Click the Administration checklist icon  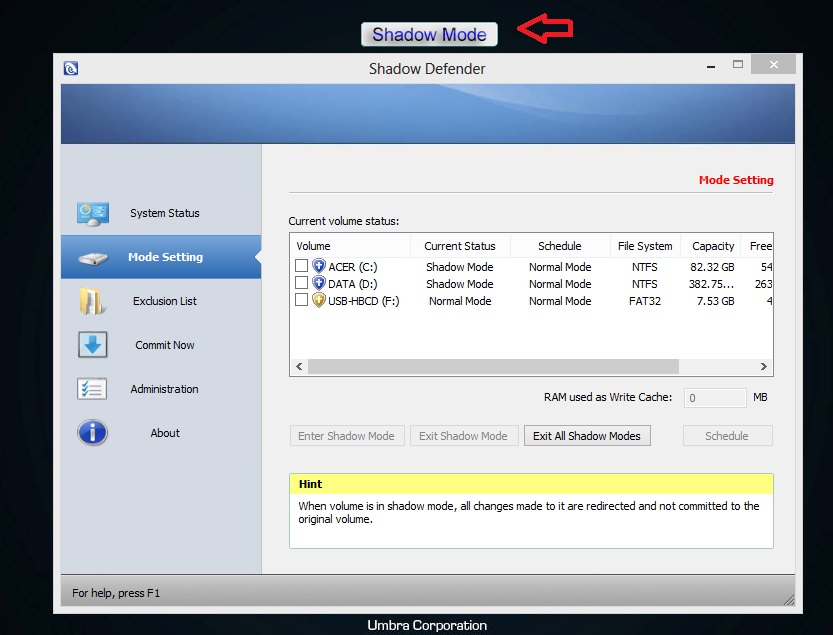click(92, 389)
